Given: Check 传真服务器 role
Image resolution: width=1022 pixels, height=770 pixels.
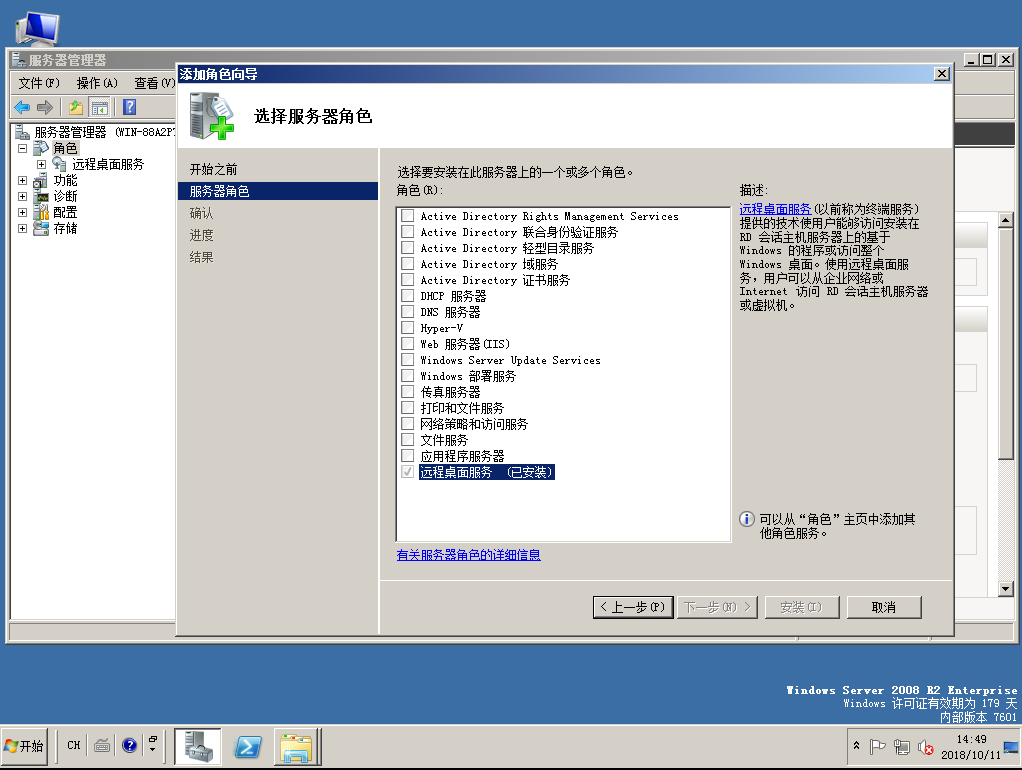Looking at the screenshot, I should click(x=407, y=391).
